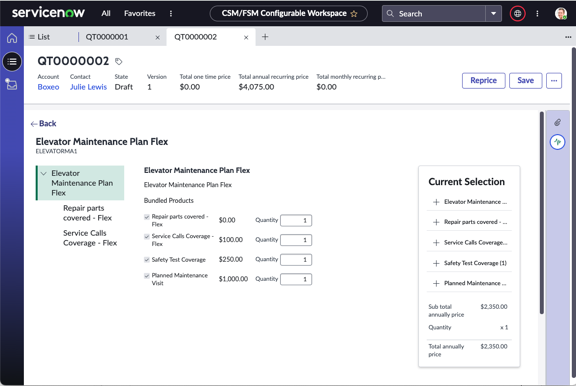Open CSM/FSM Configurable Workspace pill
The image size is (576, 386).
point(289,14)
